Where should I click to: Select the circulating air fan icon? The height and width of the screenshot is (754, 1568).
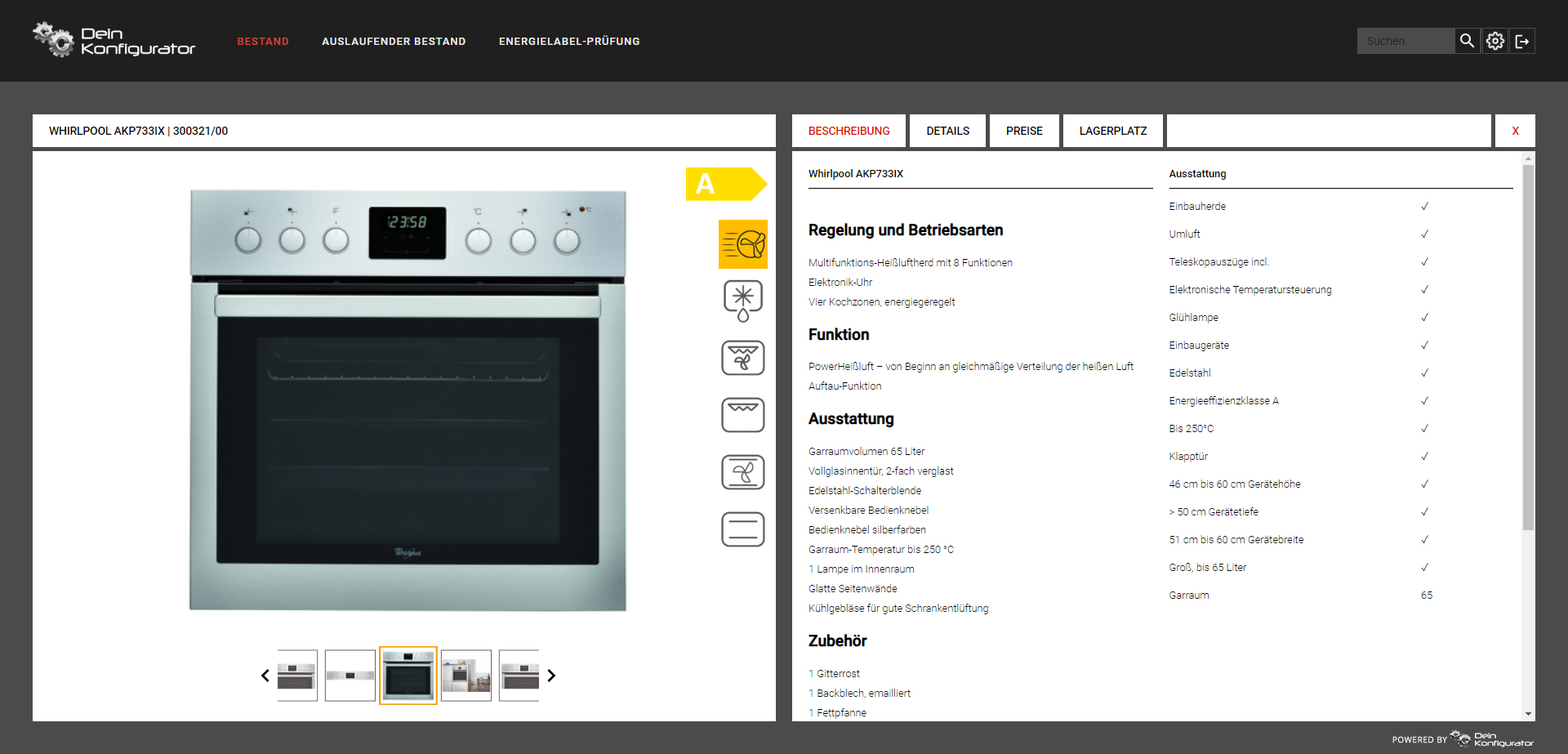click(x=742, y=472)
